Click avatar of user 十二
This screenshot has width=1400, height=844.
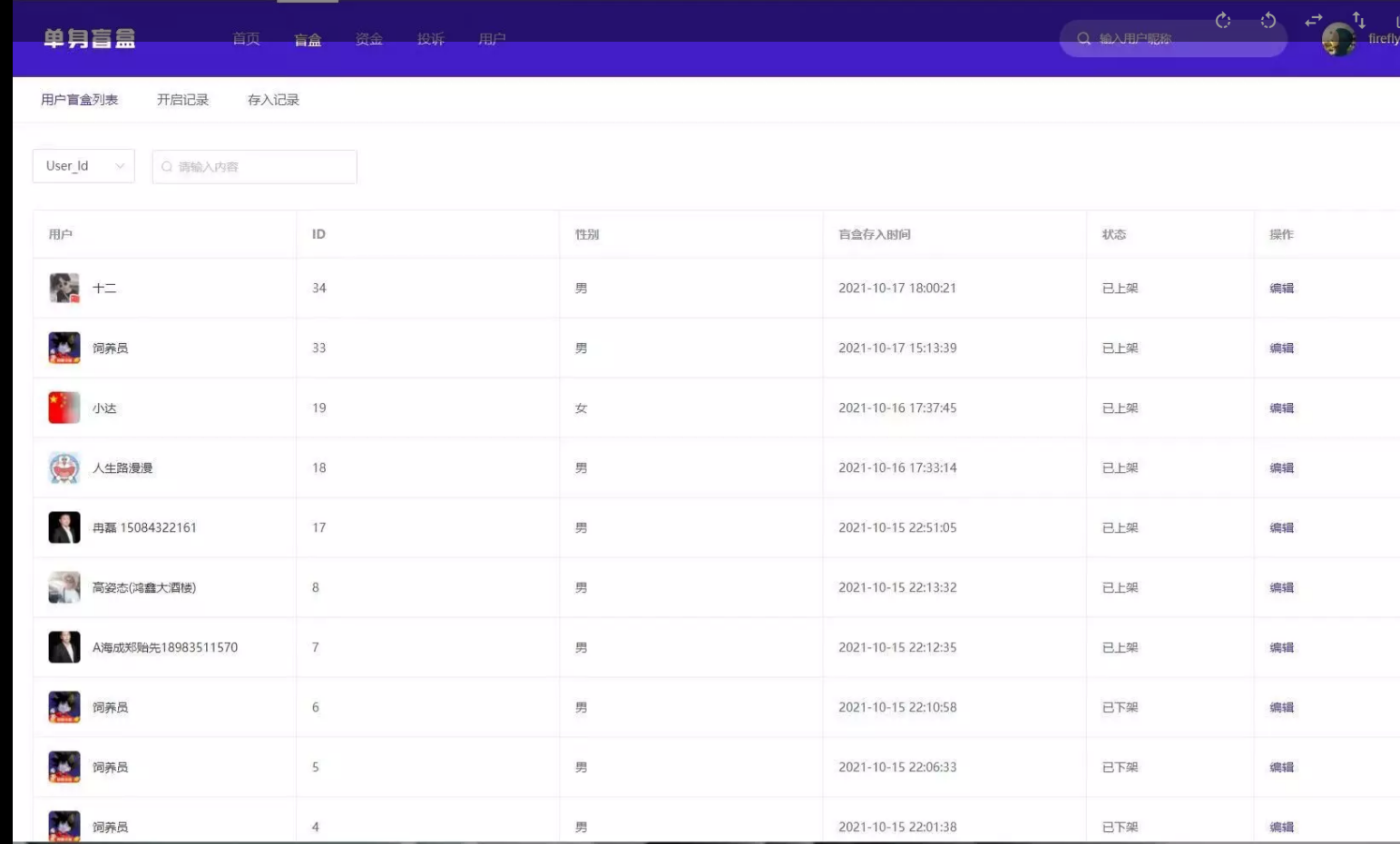64,289
